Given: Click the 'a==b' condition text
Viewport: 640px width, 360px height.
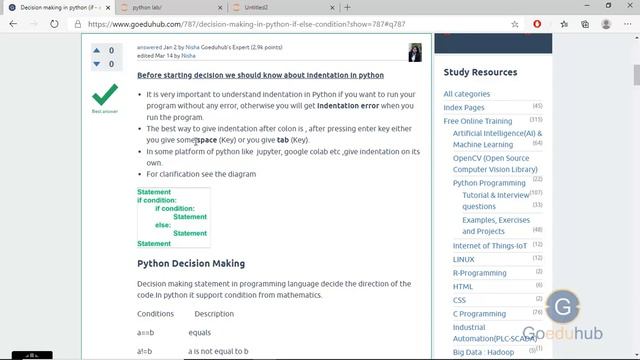Looking at the screenshot, I should click(x=145, y=332).
